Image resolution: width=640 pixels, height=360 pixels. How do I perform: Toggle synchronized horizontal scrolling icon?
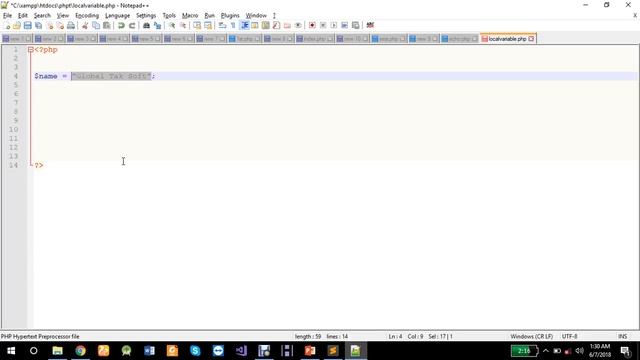208,25
